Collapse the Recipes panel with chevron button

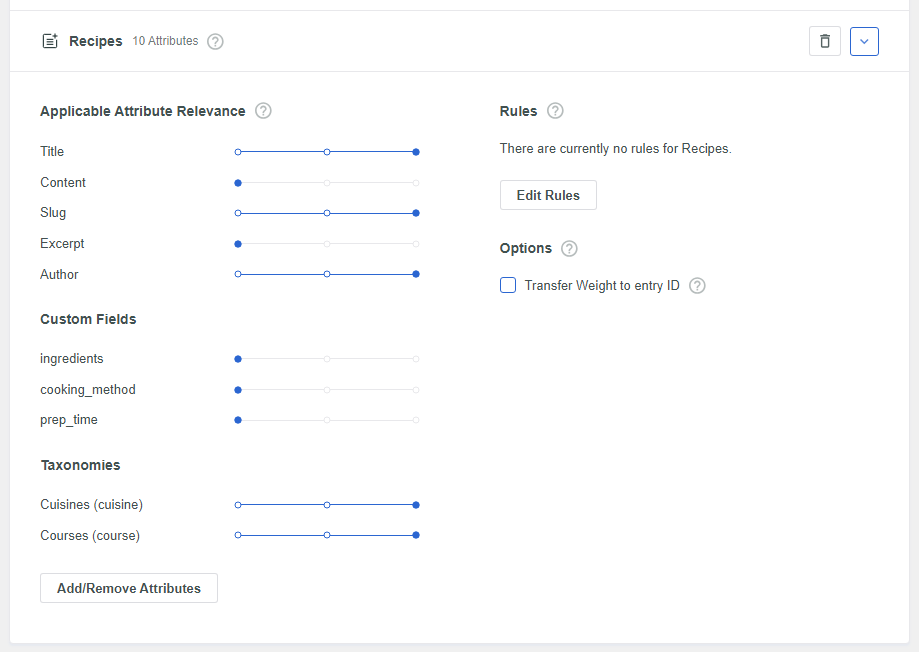coord(864,42)
